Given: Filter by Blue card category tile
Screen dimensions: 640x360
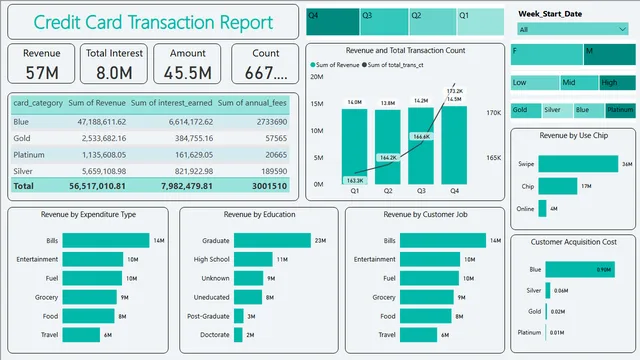Looking at the screenshot, I should 589,110.
